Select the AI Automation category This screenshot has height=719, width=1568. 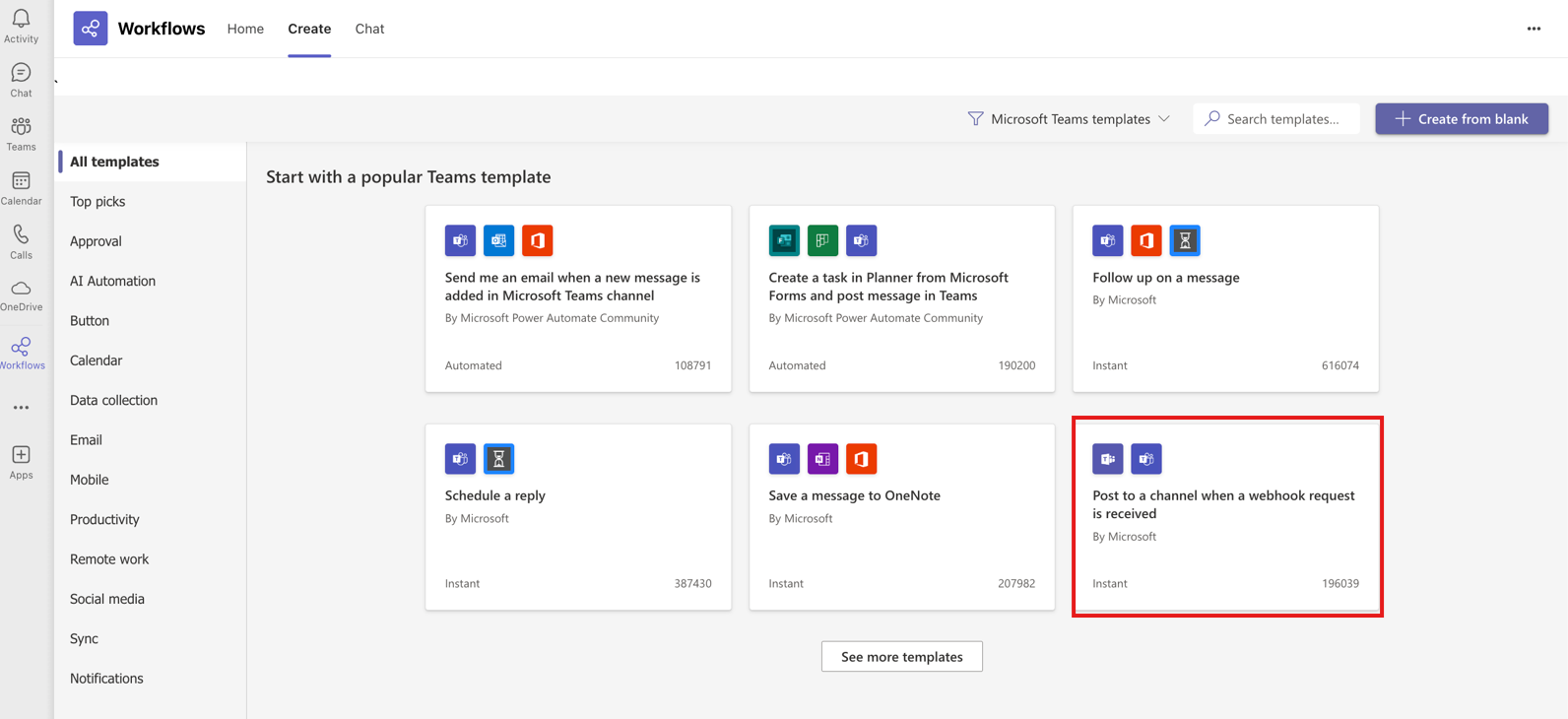point(112,281)
